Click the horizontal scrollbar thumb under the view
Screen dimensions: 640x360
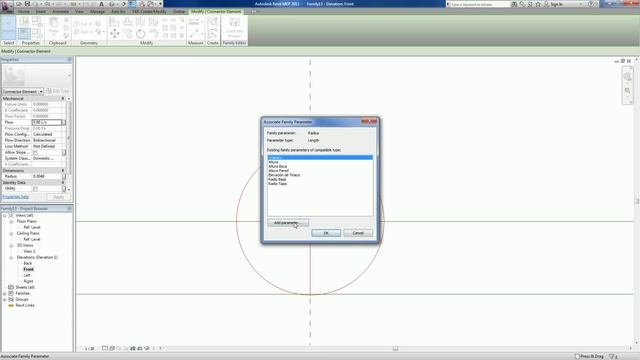[x=395, y=349]
